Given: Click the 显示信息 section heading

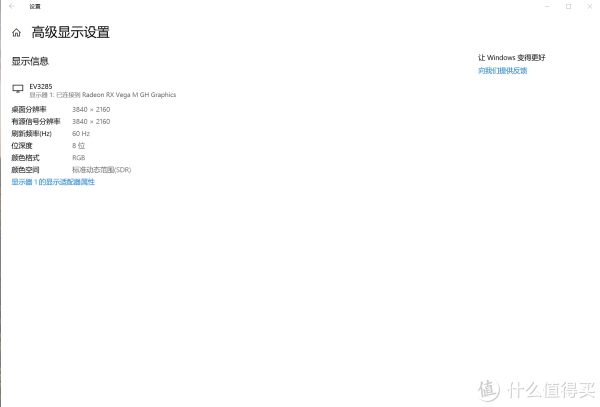Looking at the screenshot, I should pyautogui.click(x=30, y=62).
